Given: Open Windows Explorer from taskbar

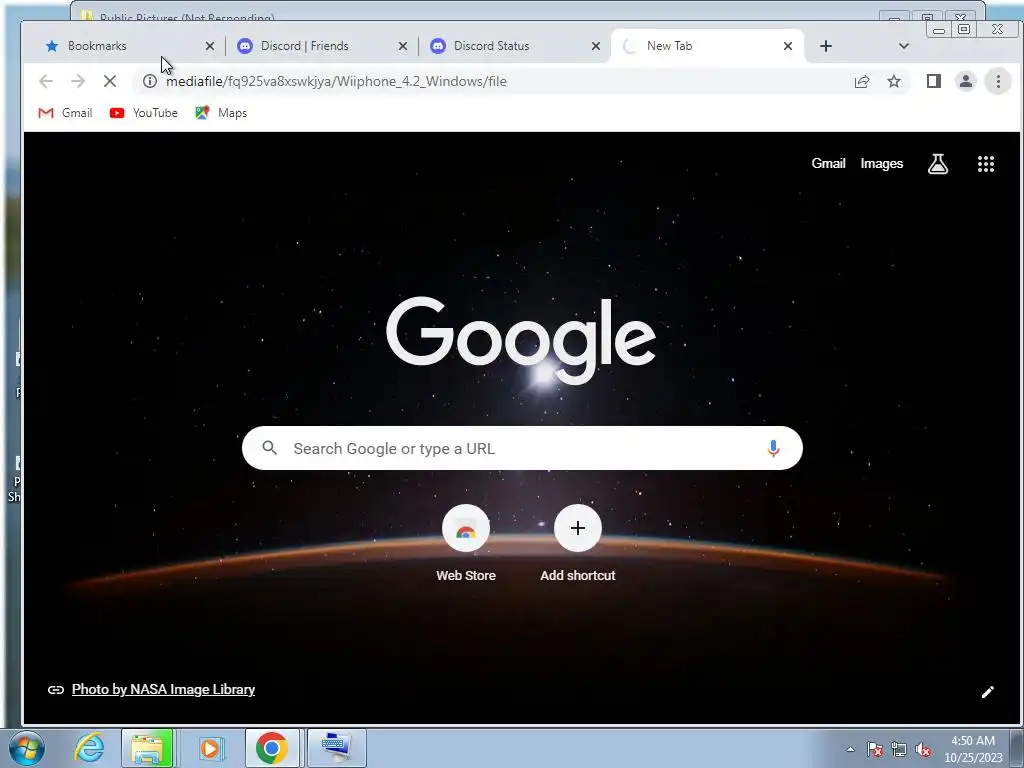Looking at the screenshot, I should 148,748.
